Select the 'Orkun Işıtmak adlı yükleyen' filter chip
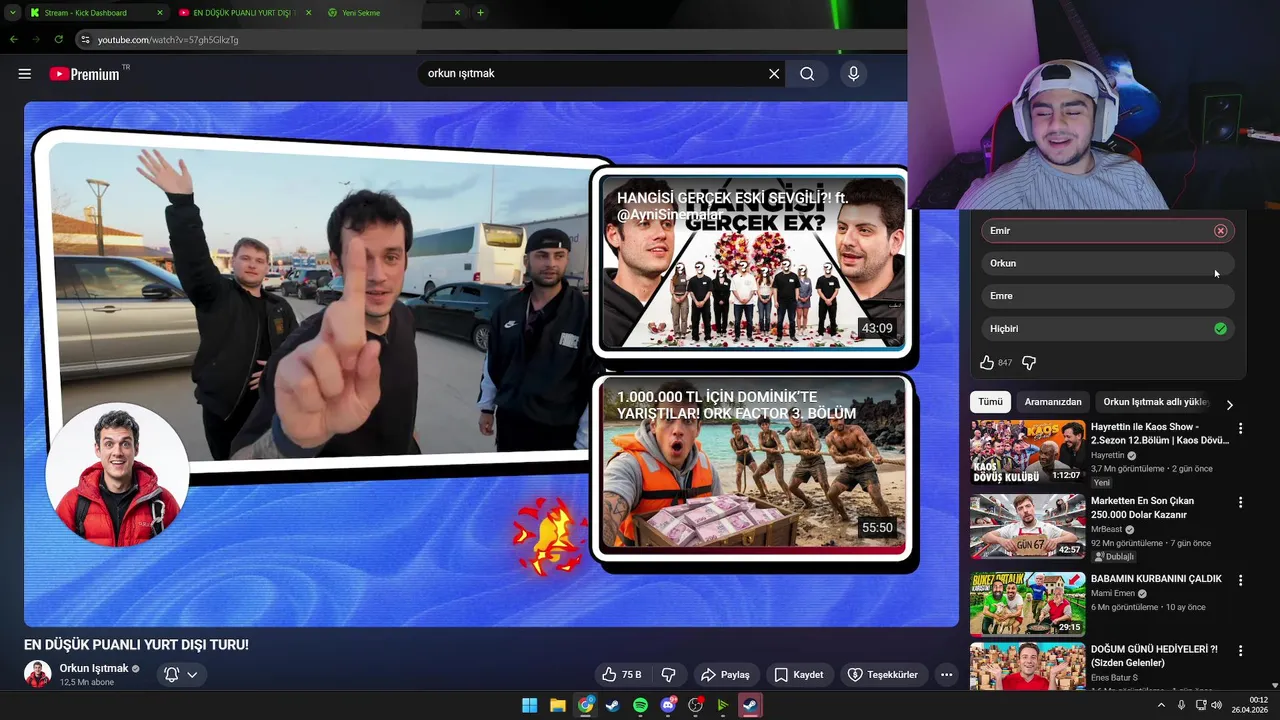This screenshot has height=720, width=1280. [x=1156, y=402]
